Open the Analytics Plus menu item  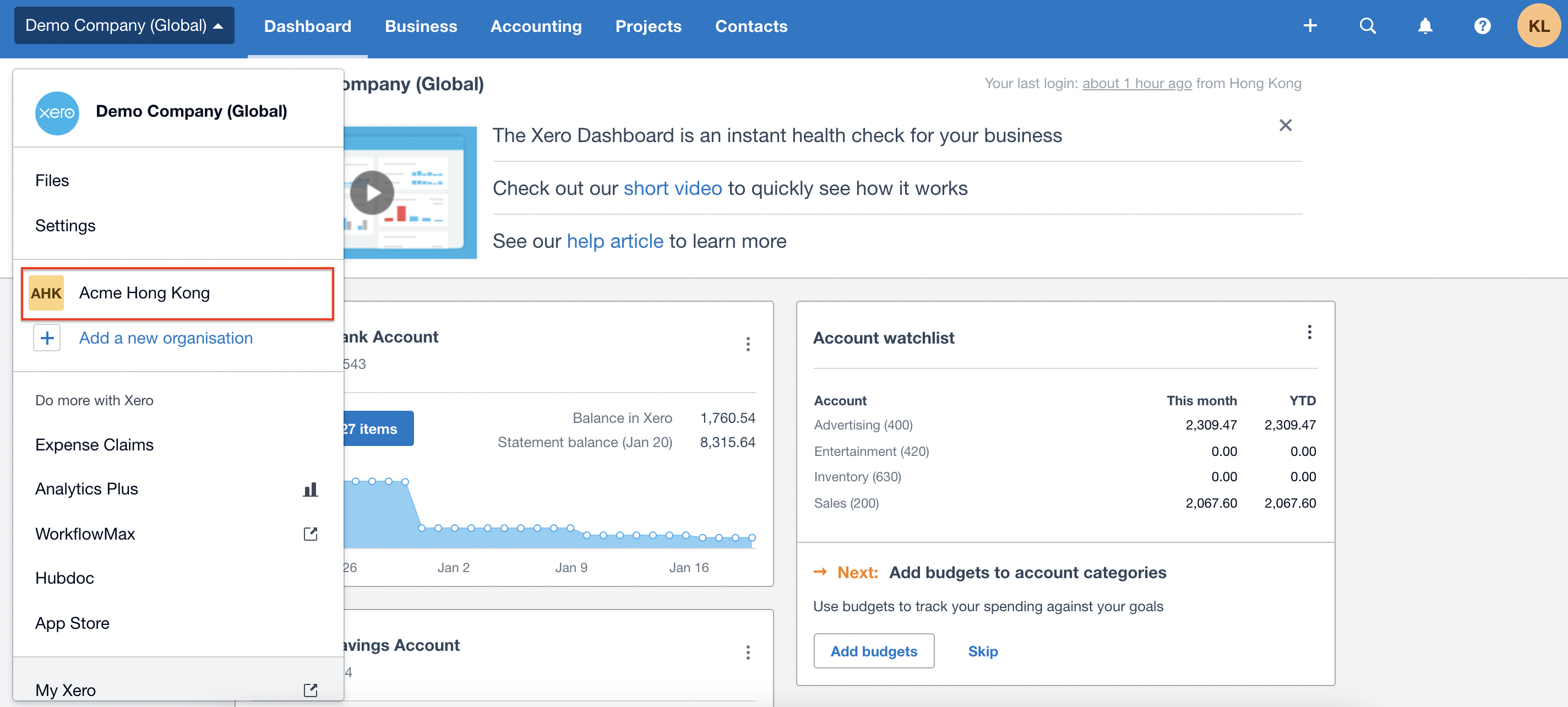[86, 489]
